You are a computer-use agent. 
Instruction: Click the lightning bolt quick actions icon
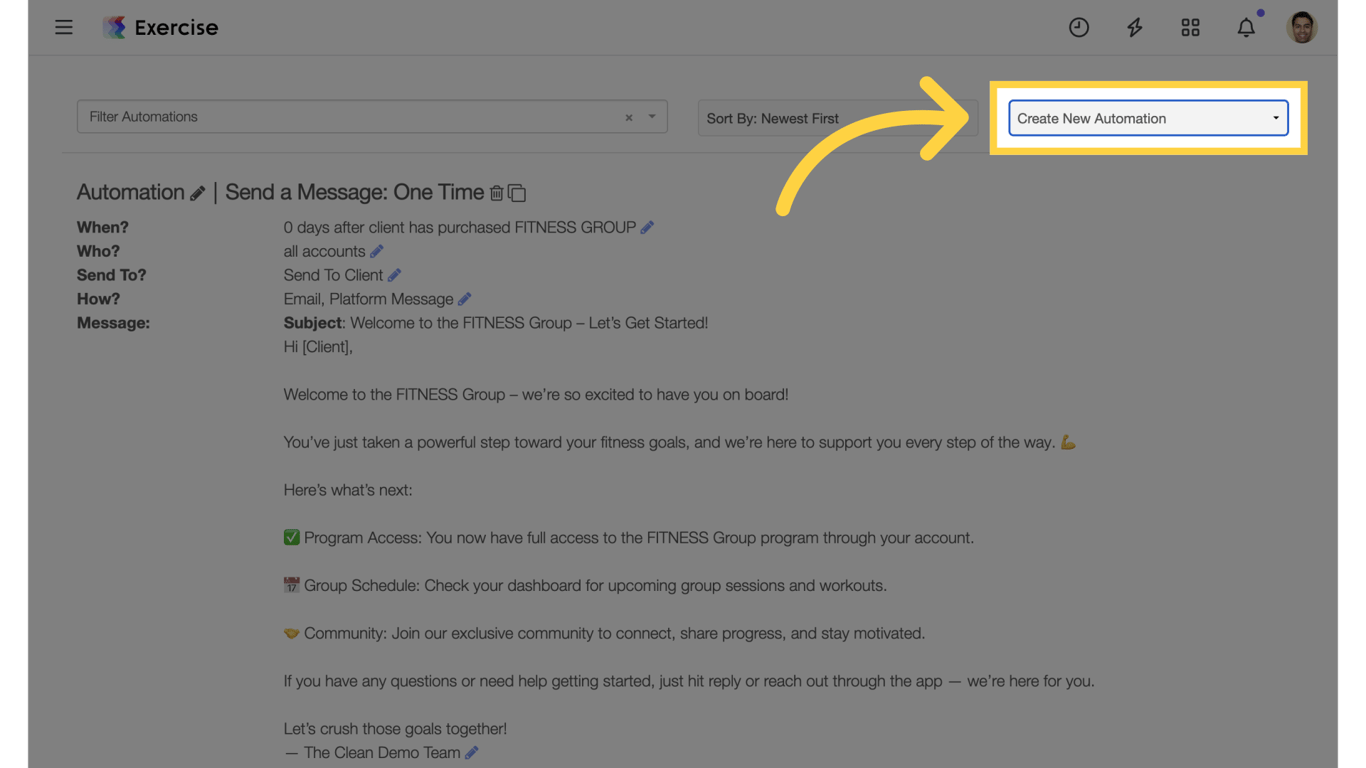1135,27
